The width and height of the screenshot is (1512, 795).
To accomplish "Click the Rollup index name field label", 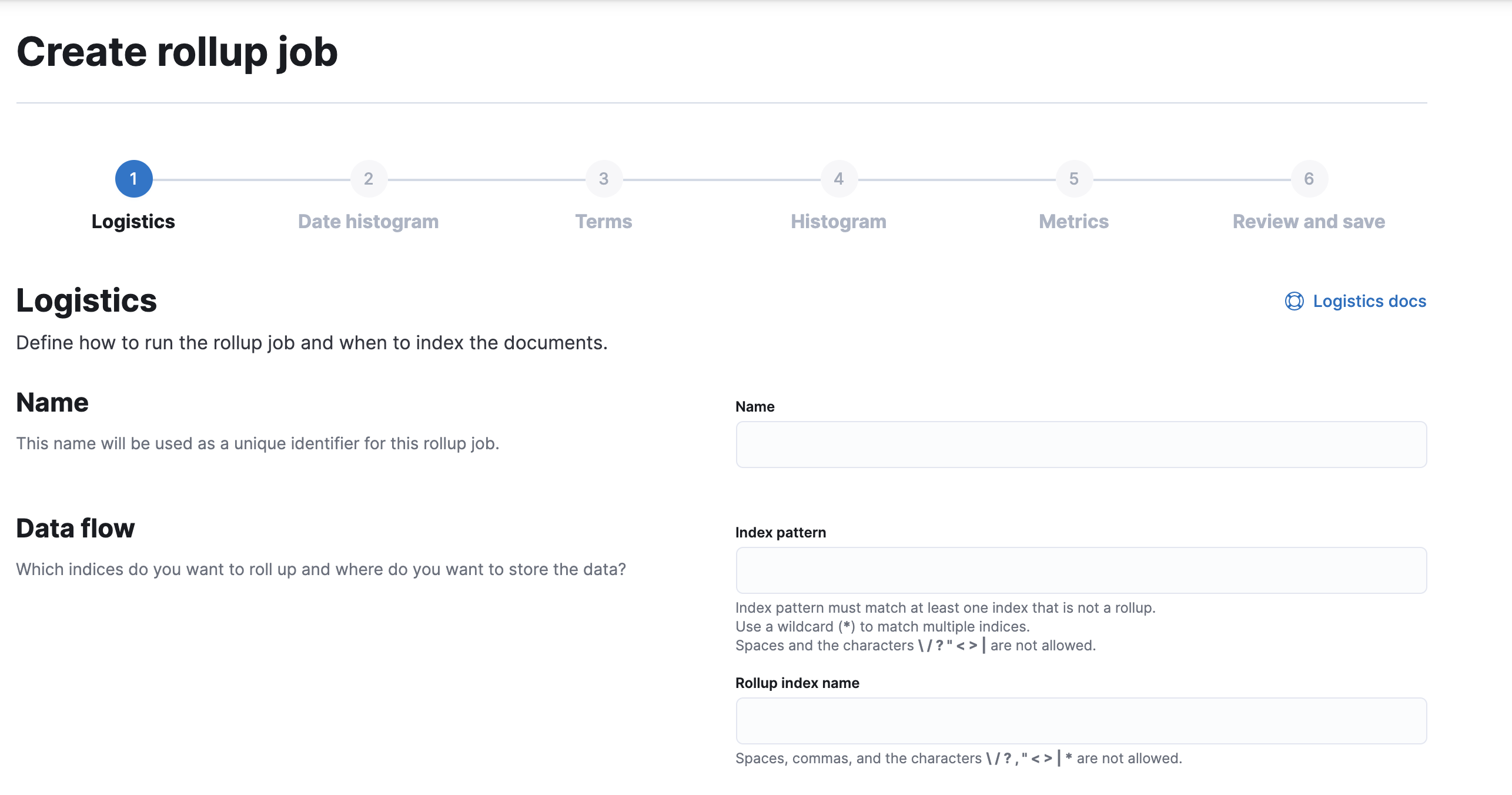I will click(x=797, y=683).
